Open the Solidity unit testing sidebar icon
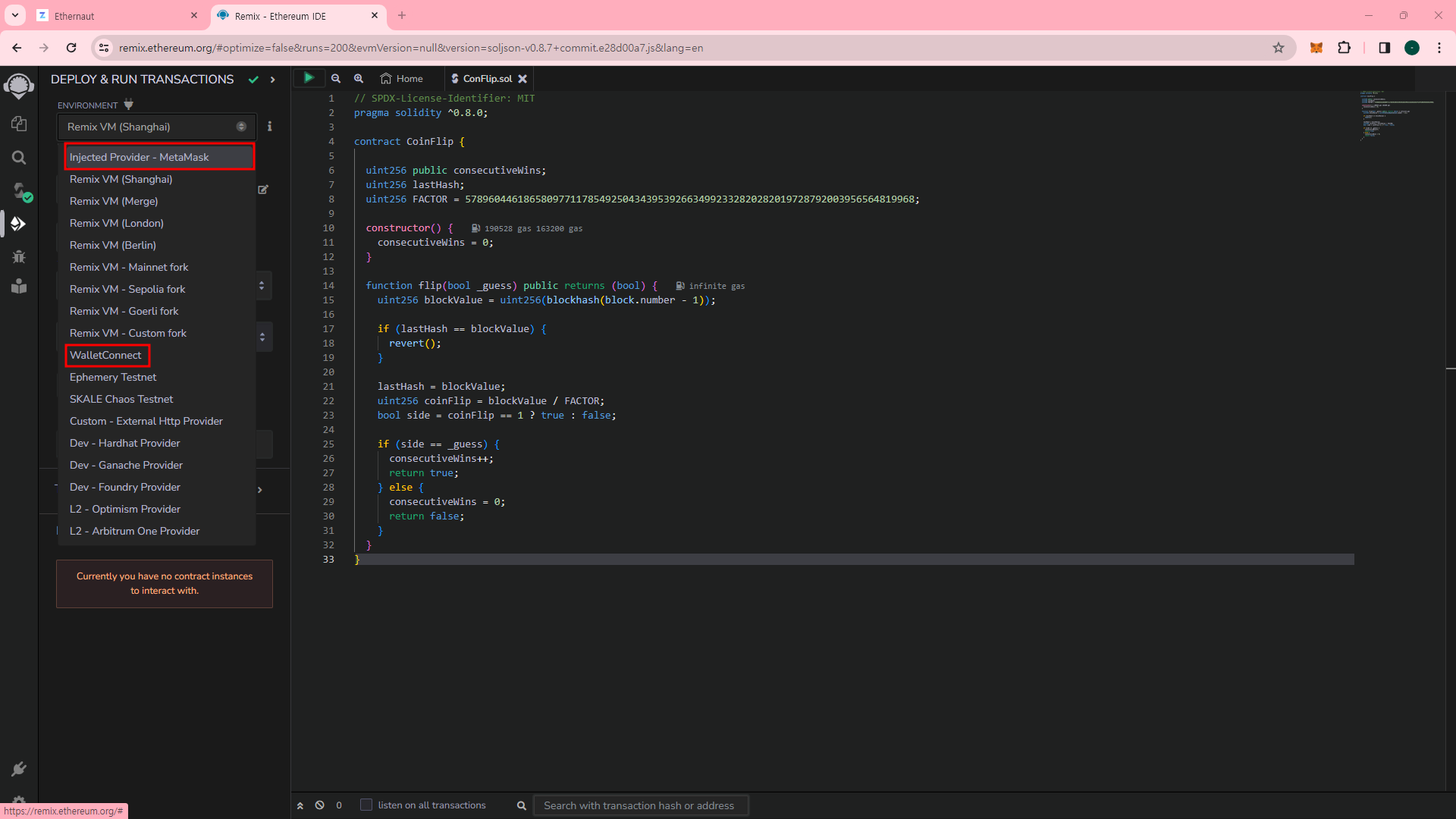Viewport: 1456px width, 819px height. [19, 286]
